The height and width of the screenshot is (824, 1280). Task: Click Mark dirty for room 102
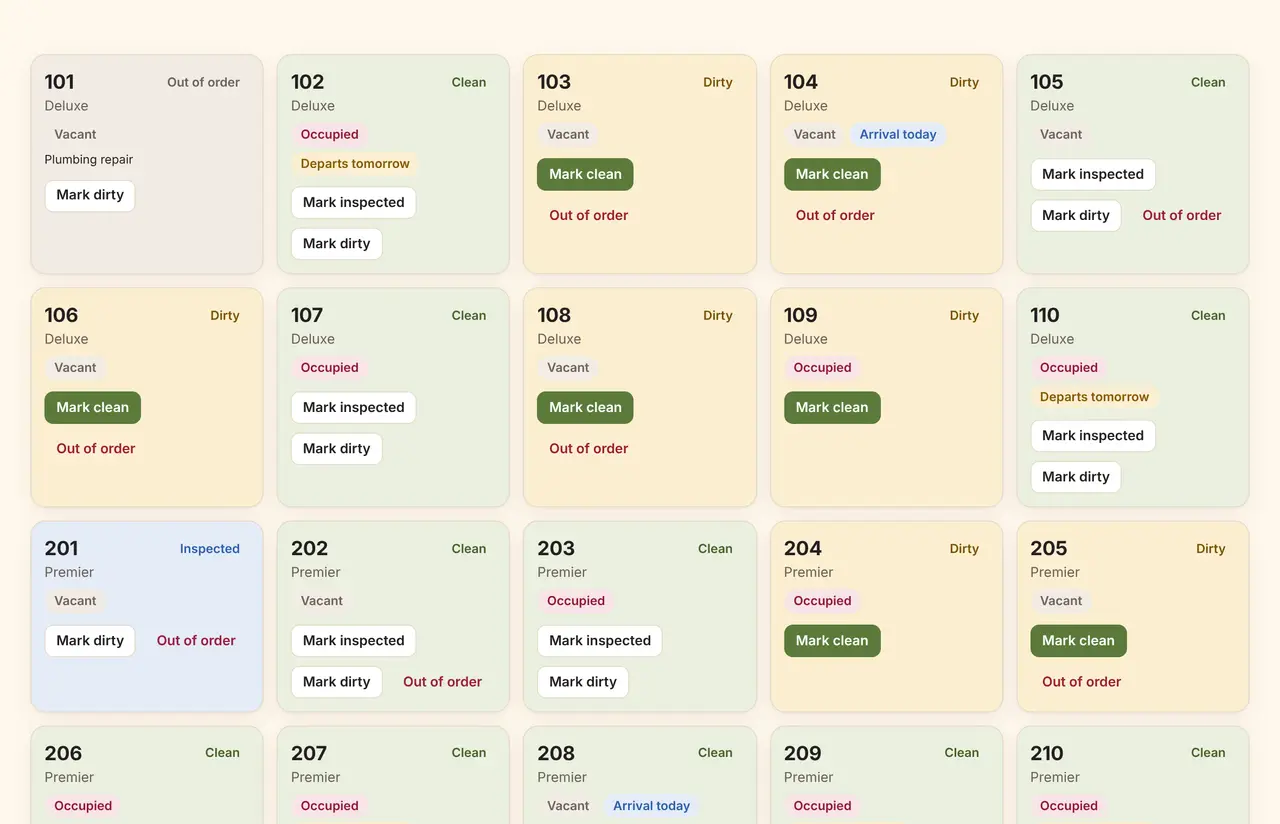pos(336,243)
